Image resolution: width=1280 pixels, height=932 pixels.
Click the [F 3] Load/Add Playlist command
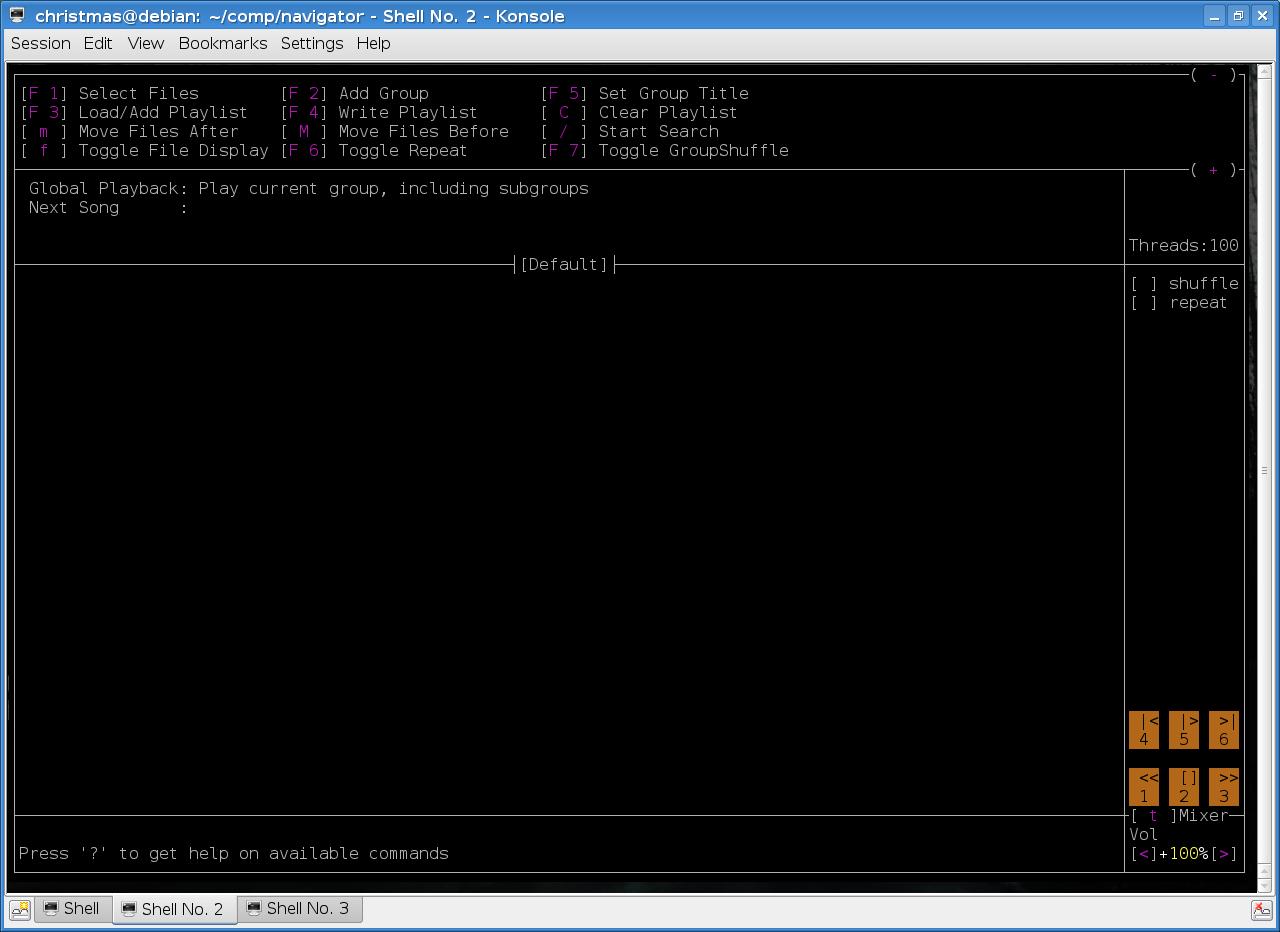click(134, 112)
